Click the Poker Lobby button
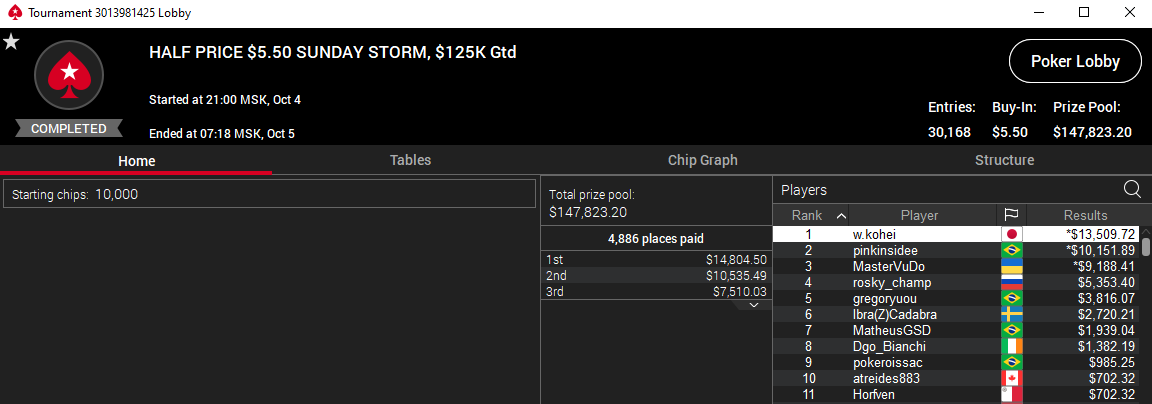This screenshot has width=1152, height=404. coord(1075,62)
